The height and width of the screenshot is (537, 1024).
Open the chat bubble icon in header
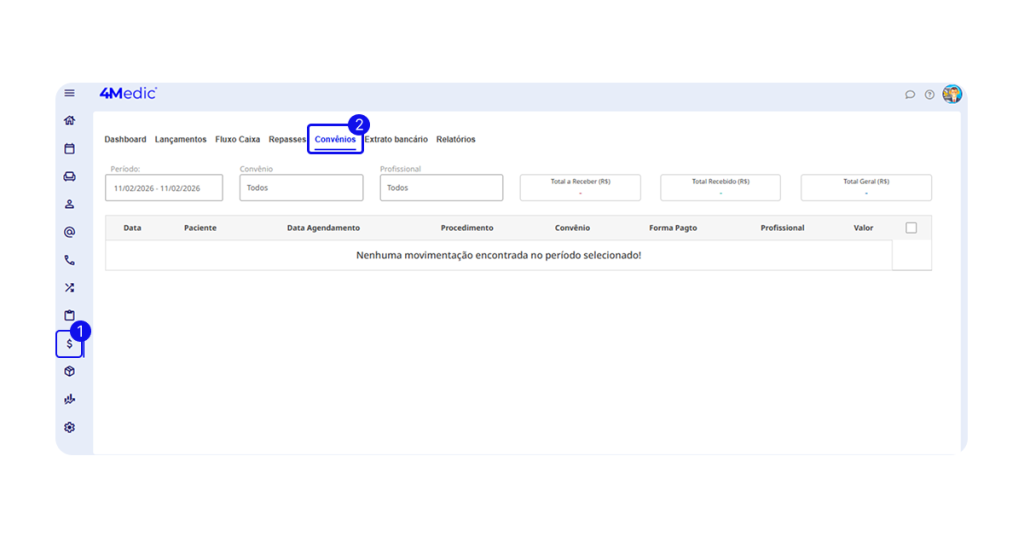[910, 95]
